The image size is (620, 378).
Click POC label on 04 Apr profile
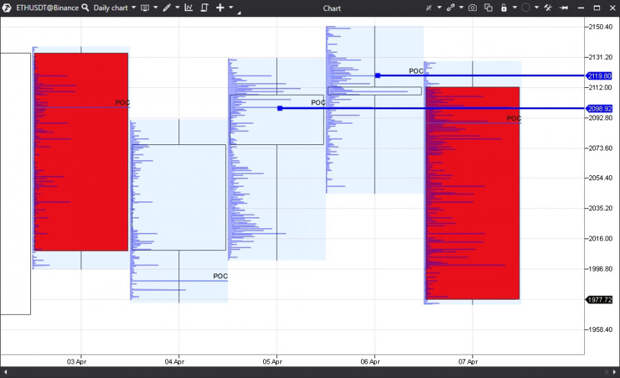tap(220, 276)
